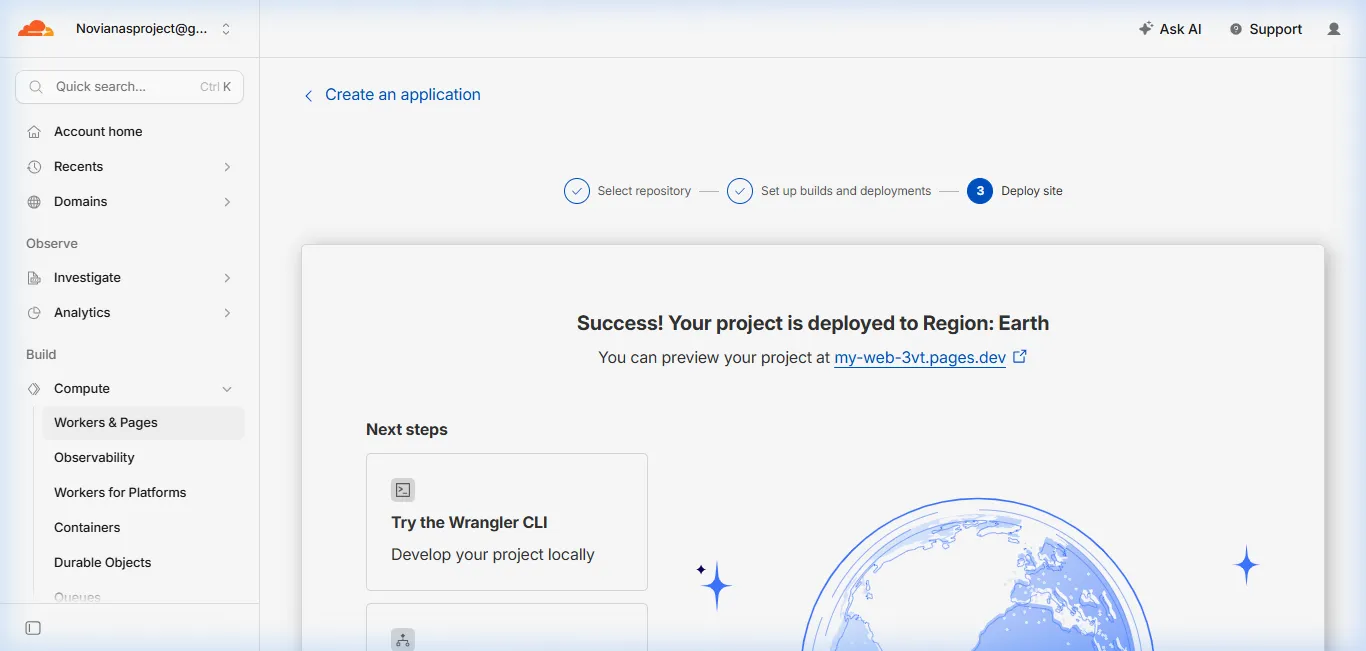This screenshot has height=651, width=1366.
Task: Click the network icon in second card
Action: [x=403, y=640]
